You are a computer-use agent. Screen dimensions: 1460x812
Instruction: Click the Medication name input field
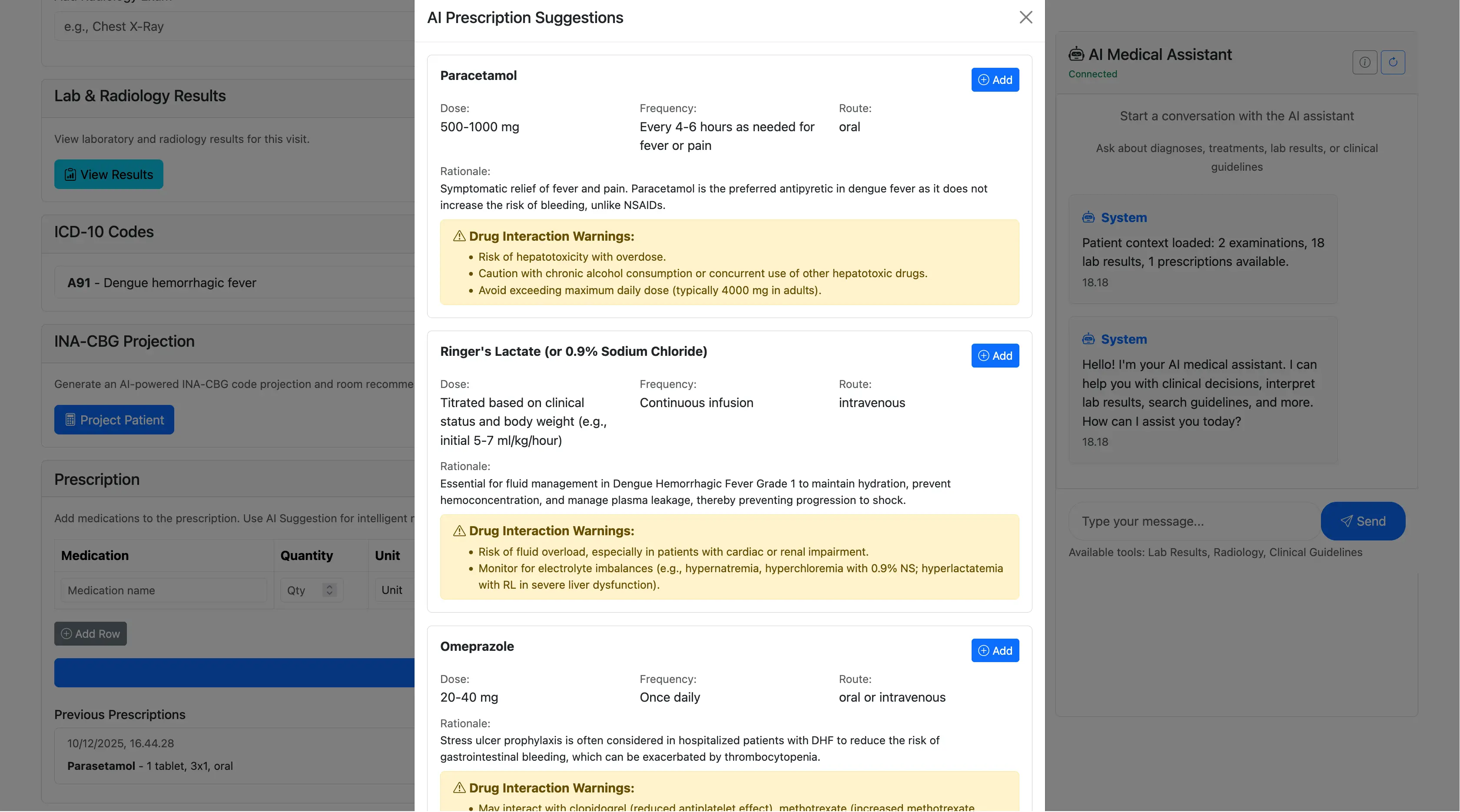(163, 590)
